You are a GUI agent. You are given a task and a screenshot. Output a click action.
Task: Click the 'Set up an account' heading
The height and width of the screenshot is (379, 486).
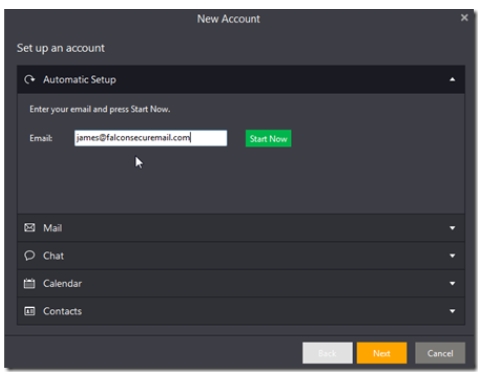[61, 48]
